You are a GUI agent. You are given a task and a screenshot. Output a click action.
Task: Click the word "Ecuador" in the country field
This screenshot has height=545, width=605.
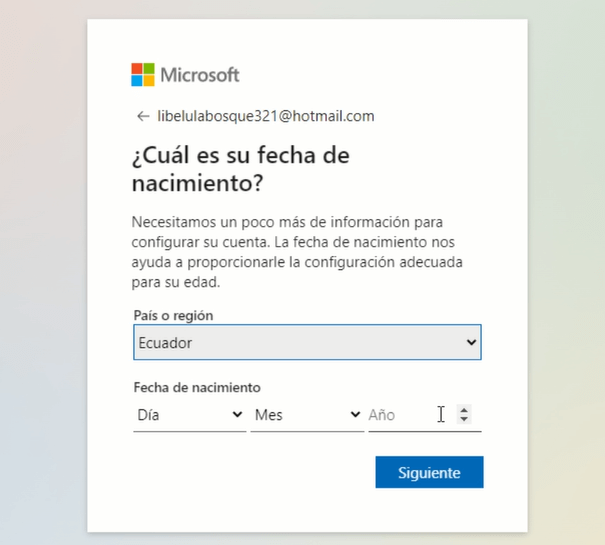point(166,343)
